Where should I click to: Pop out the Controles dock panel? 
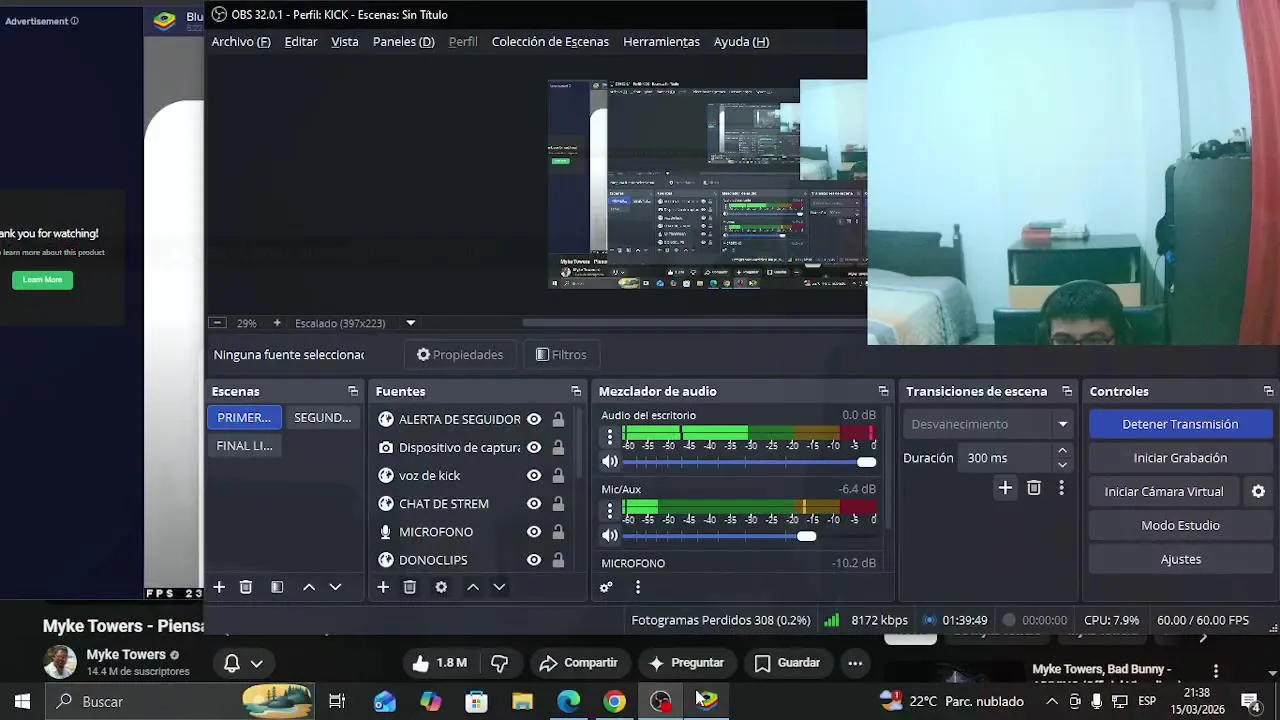point(1268,391)
